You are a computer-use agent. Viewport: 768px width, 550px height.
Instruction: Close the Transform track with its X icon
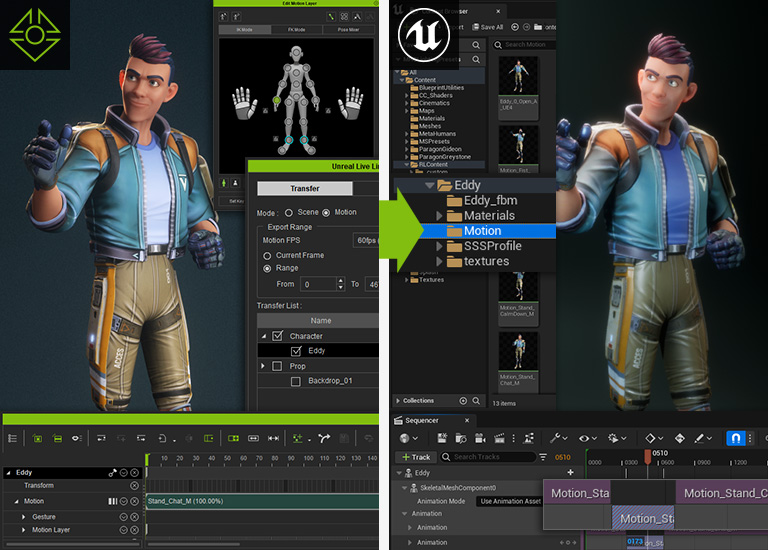tap(134, 486)
